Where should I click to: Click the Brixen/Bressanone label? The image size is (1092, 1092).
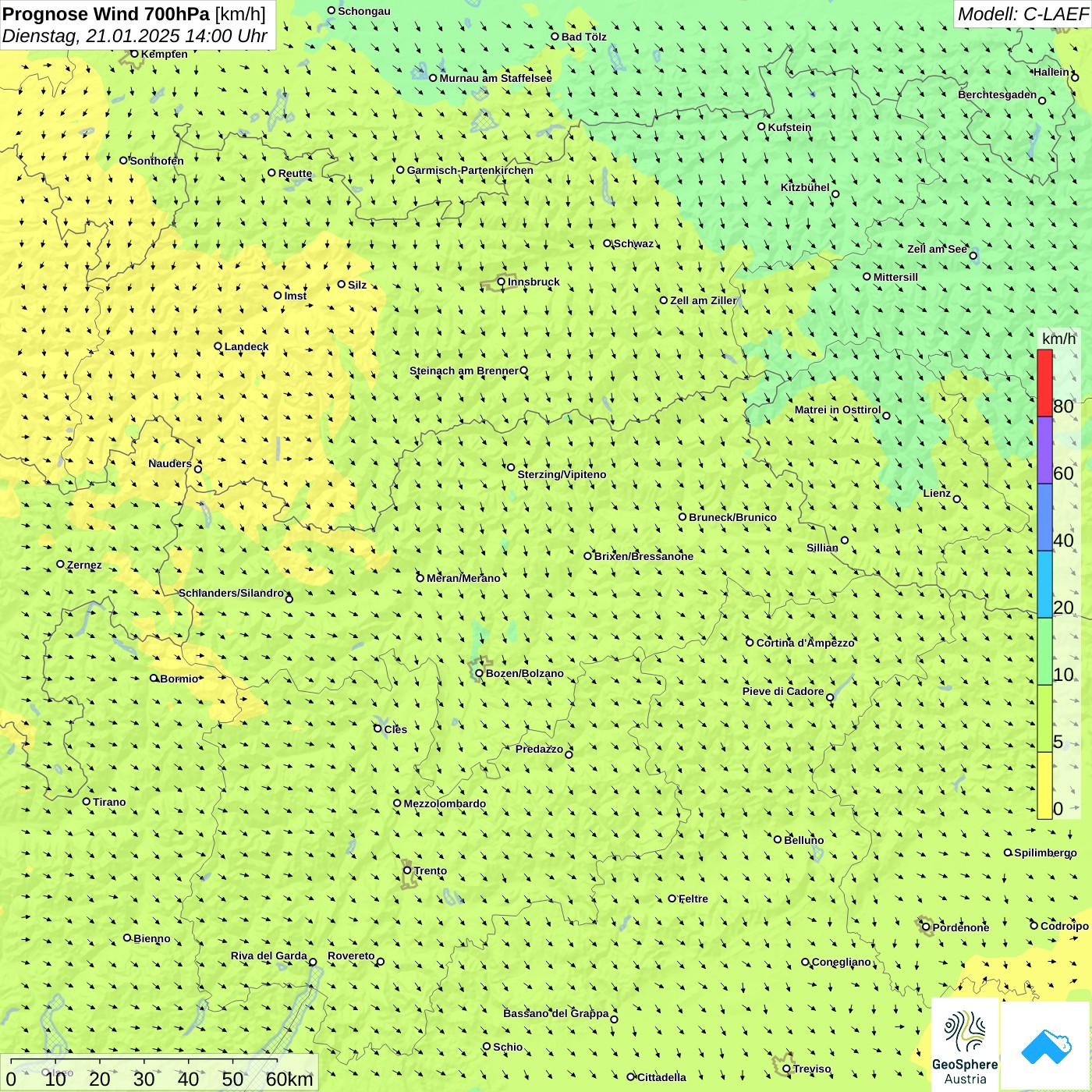click(x=643, y=556)
